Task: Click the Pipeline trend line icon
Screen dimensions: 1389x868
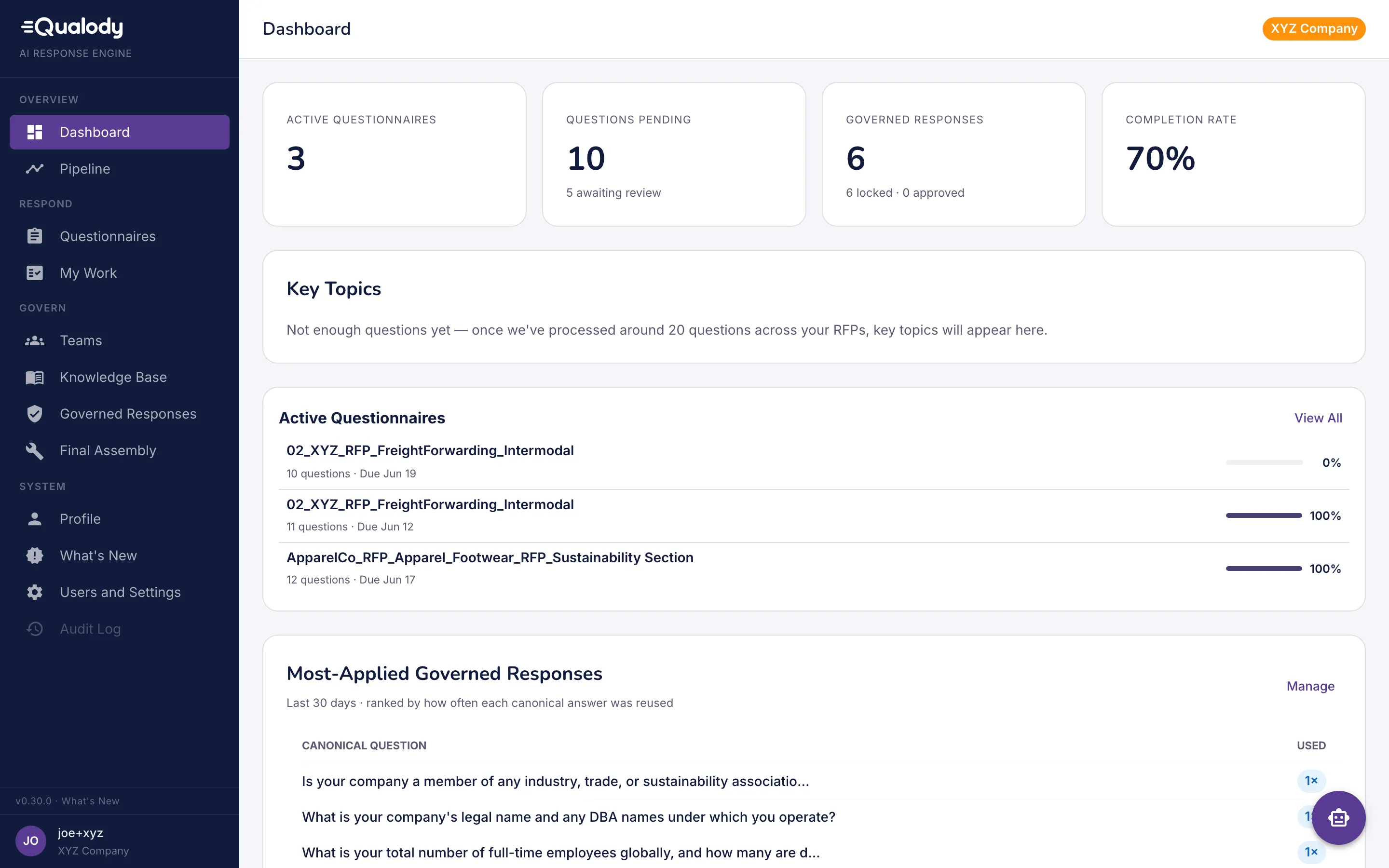Action: point(34,169)
